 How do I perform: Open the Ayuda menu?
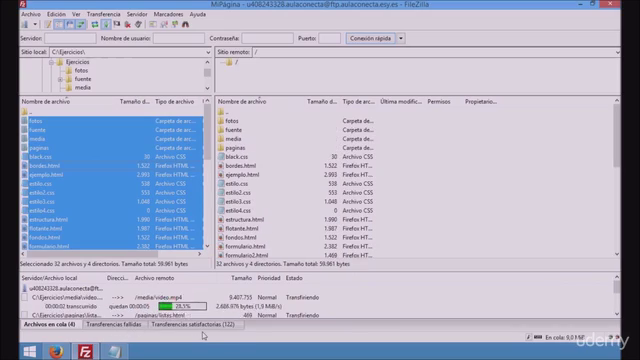[x=198, y=14]
